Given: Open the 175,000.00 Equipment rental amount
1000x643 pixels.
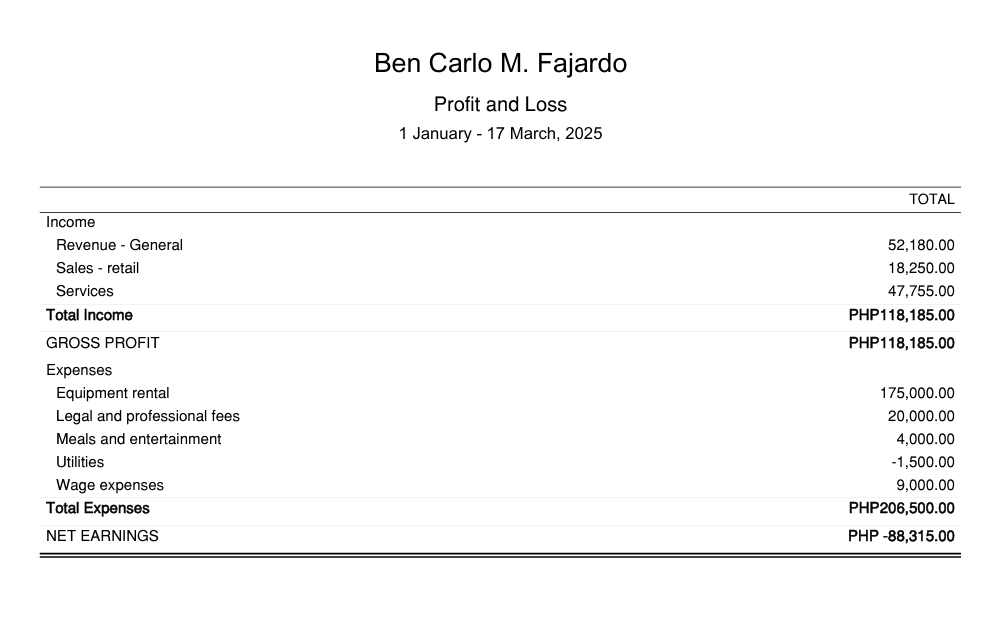Looking at the screenshot, I should click(917, 393).
